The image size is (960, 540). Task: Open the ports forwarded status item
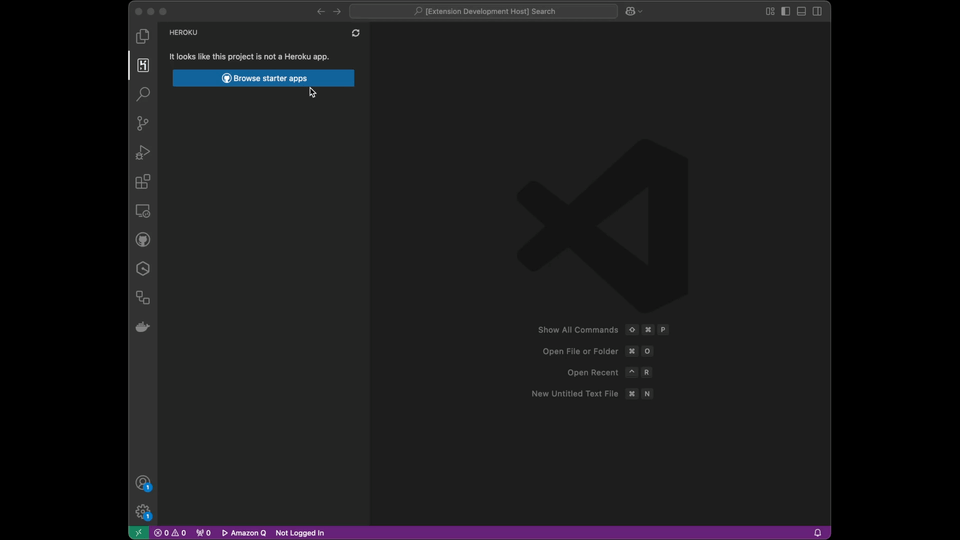(x=203, y=533)
